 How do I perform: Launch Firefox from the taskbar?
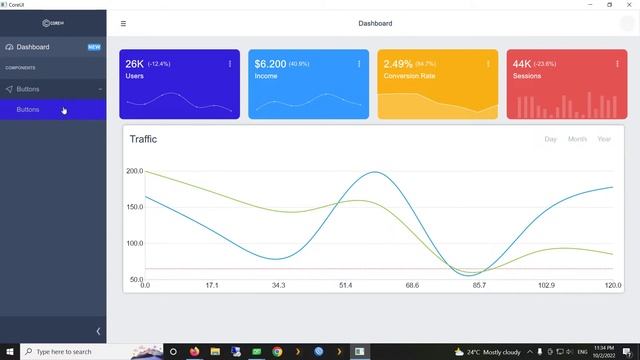[x=194, y=351]
